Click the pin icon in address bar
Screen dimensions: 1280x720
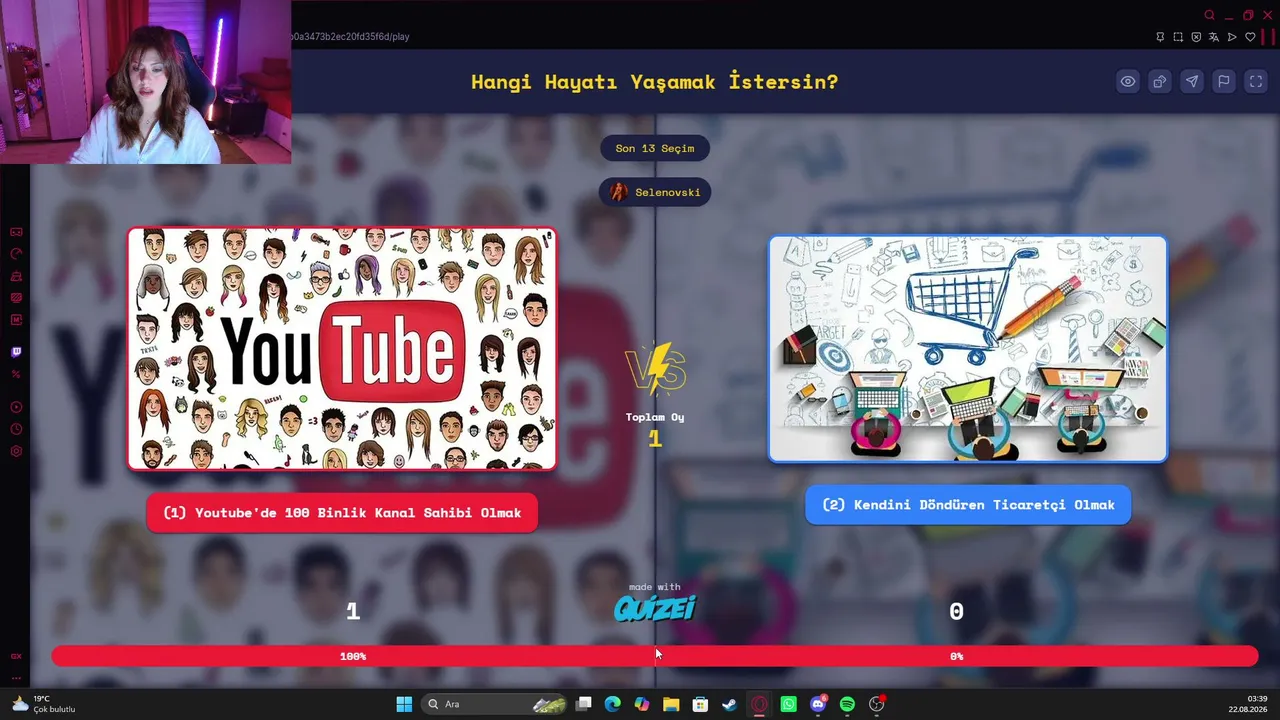pyautogui.click(x=1160, y=37)
